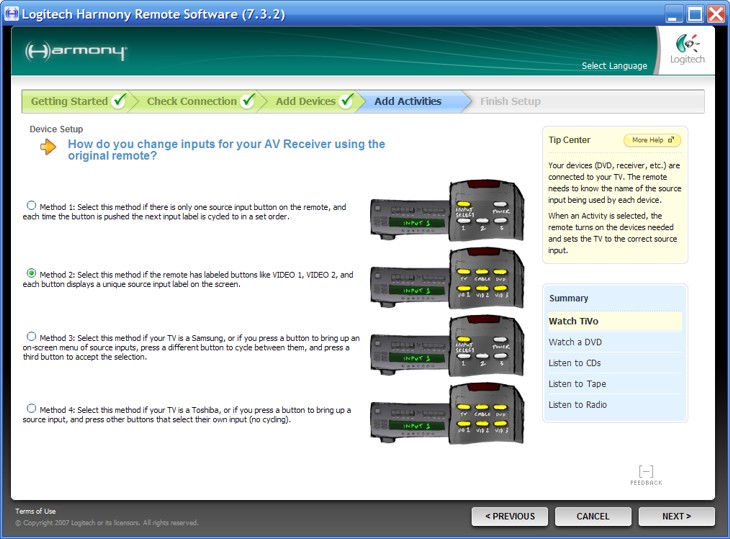Viewport: 730px width, 539px height.
Task: Choose Listen to Tape activity
Action: 615,384
